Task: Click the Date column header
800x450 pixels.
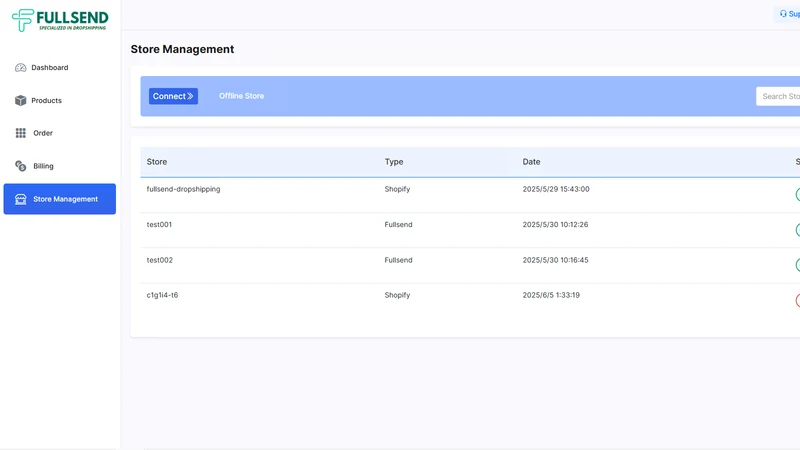Action: pyautogui.click(x=531, y=162)
